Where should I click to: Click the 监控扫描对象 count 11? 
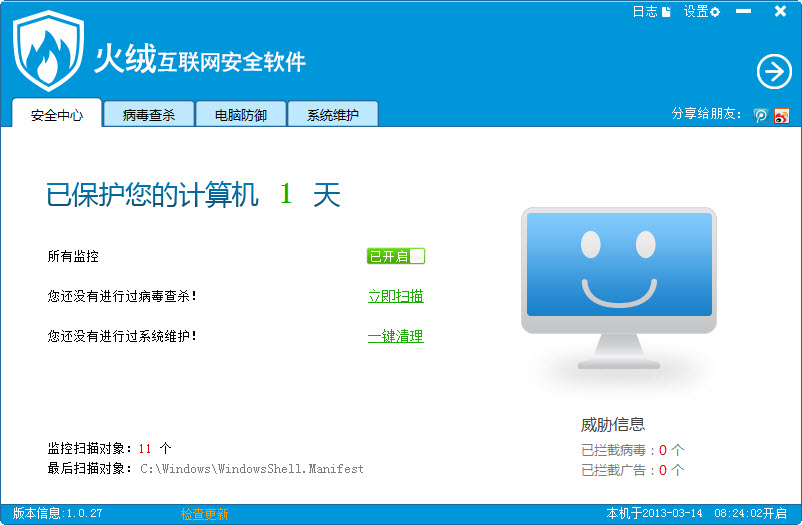click(145, 449)
